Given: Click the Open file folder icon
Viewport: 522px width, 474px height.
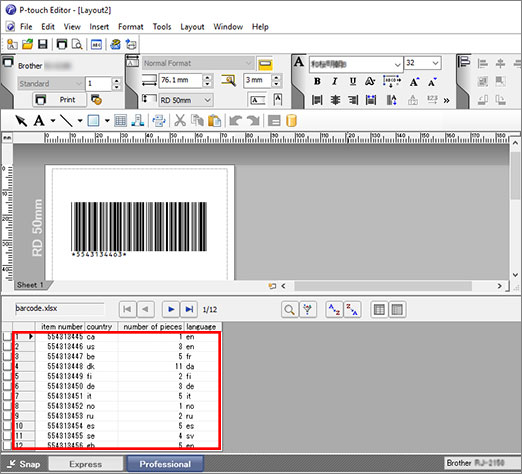Looking at the screenshot, I should click(28, 44).
